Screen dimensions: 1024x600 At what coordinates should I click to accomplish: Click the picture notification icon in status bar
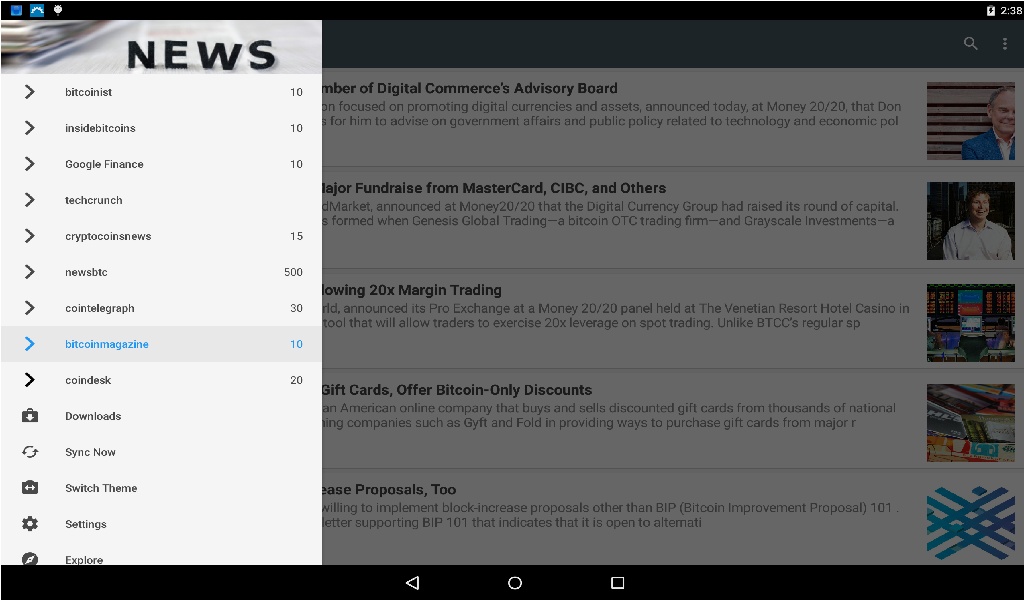[37, 10]
